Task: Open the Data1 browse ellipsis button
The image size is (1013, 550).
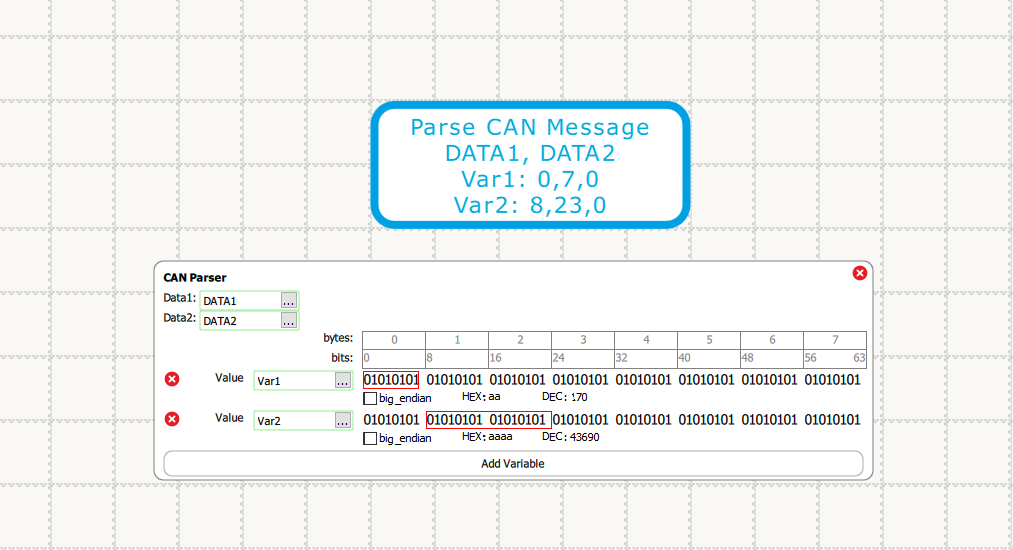Action: (x=289, y=300)
